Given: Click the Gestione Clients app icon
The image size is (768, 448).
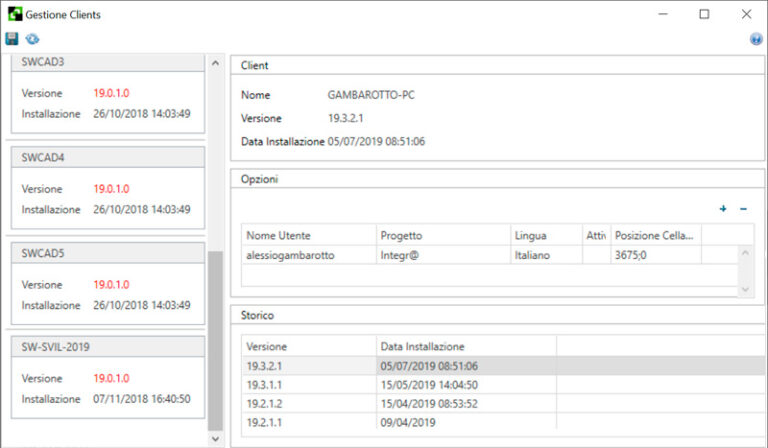Looking at the screenshot, I should pyautogui.click(x=16, y=15).
